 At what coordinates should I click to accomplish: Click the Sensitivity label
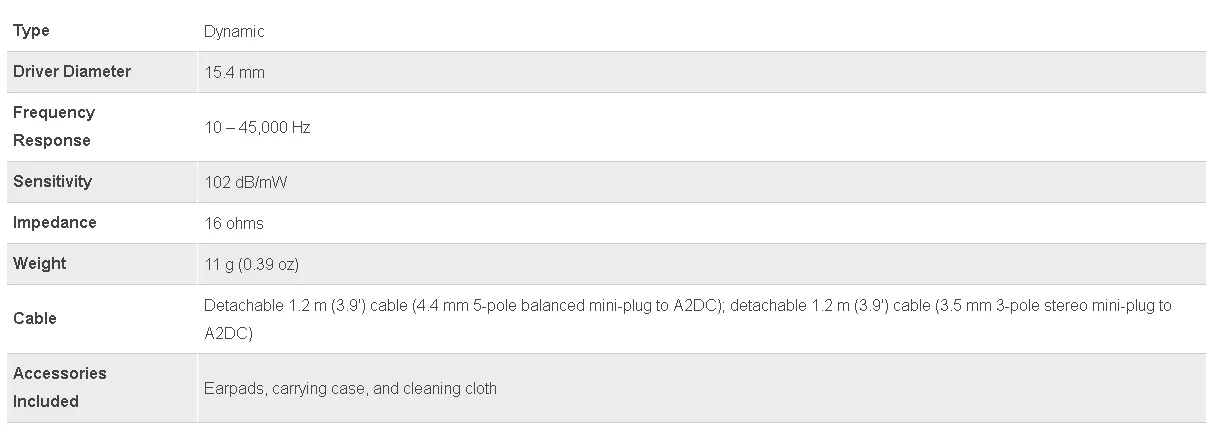pos(52,182)
